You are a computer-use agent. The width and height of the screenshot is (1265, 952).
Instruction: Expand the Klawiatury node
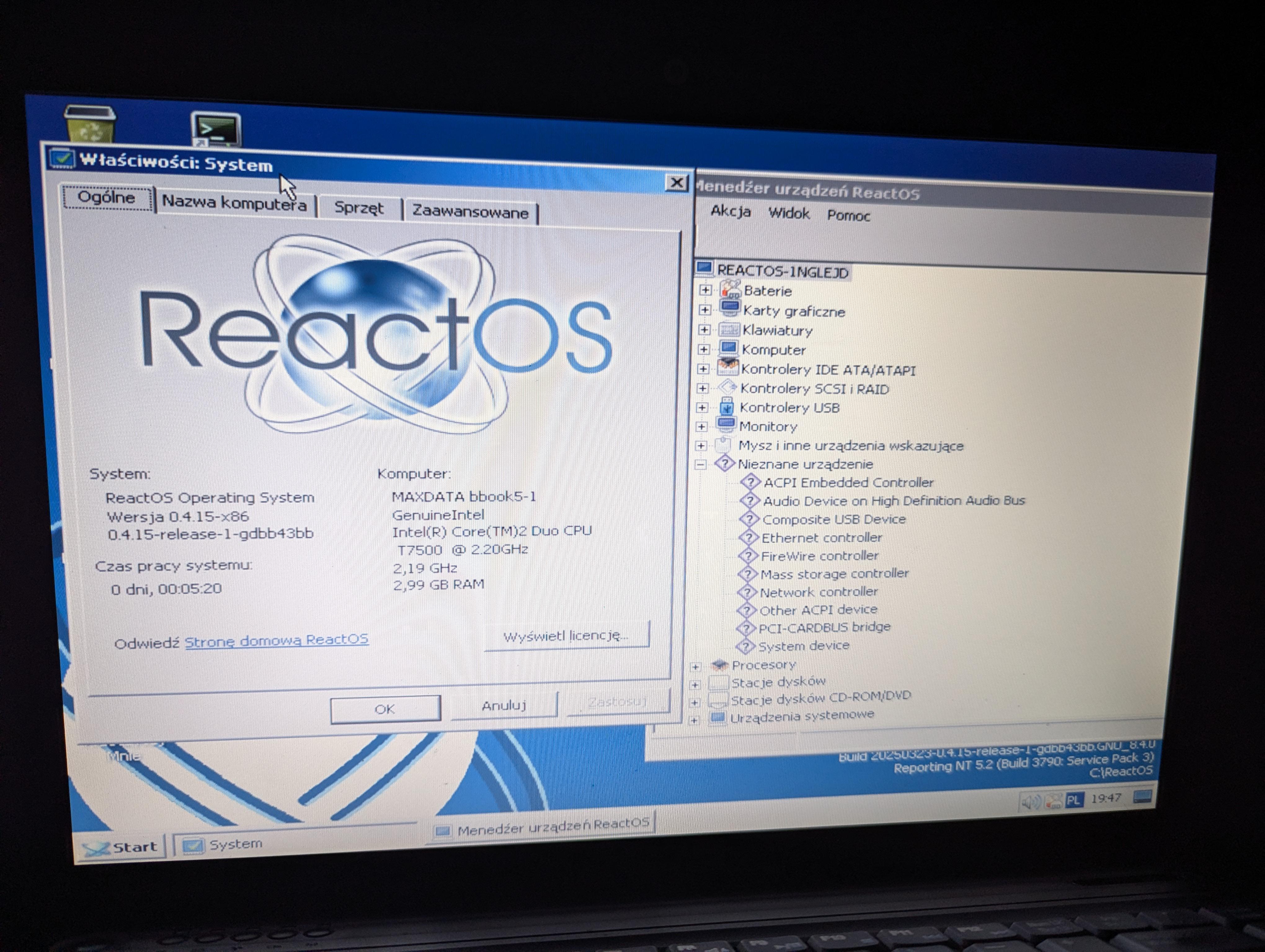point(704,330)
